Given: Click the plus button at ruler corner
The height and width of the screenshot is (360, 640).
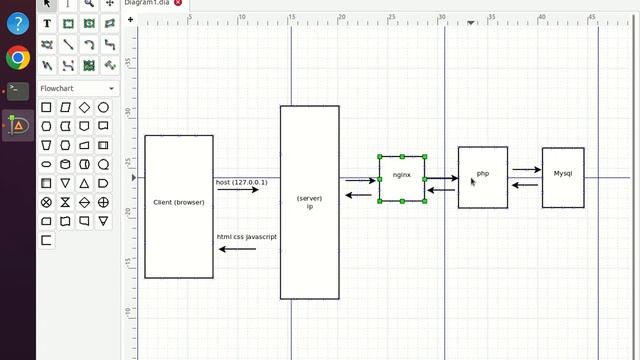Looking at the screenshot, I should 130,19.
